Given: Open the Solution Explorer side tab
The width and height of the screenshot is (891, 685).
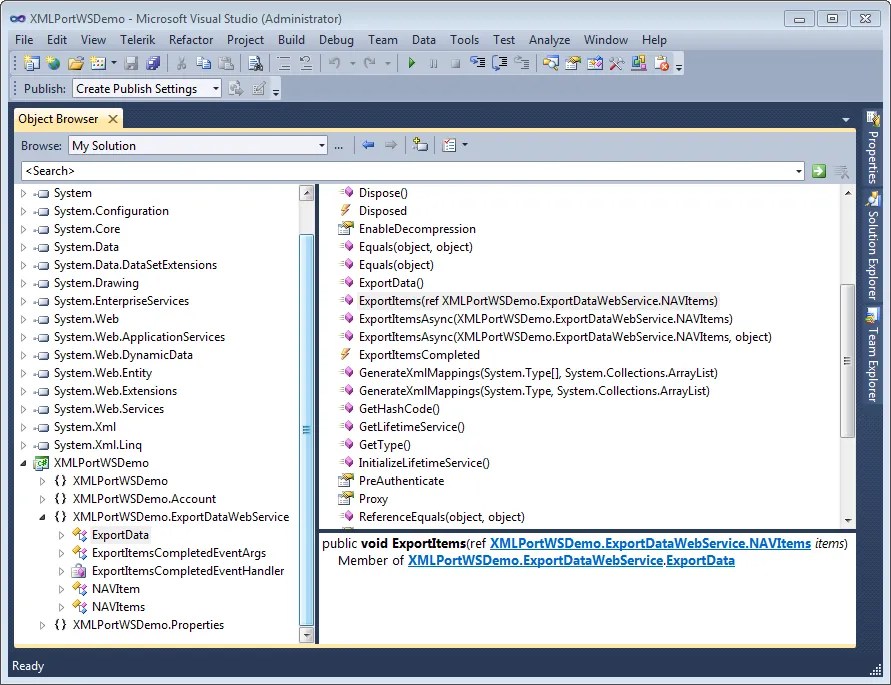Looking at the screenshot, I should [872, 246].
